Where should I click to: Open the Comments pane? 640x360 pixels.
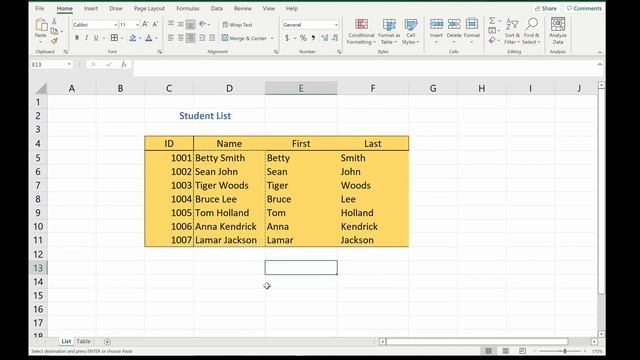point(584,8)
